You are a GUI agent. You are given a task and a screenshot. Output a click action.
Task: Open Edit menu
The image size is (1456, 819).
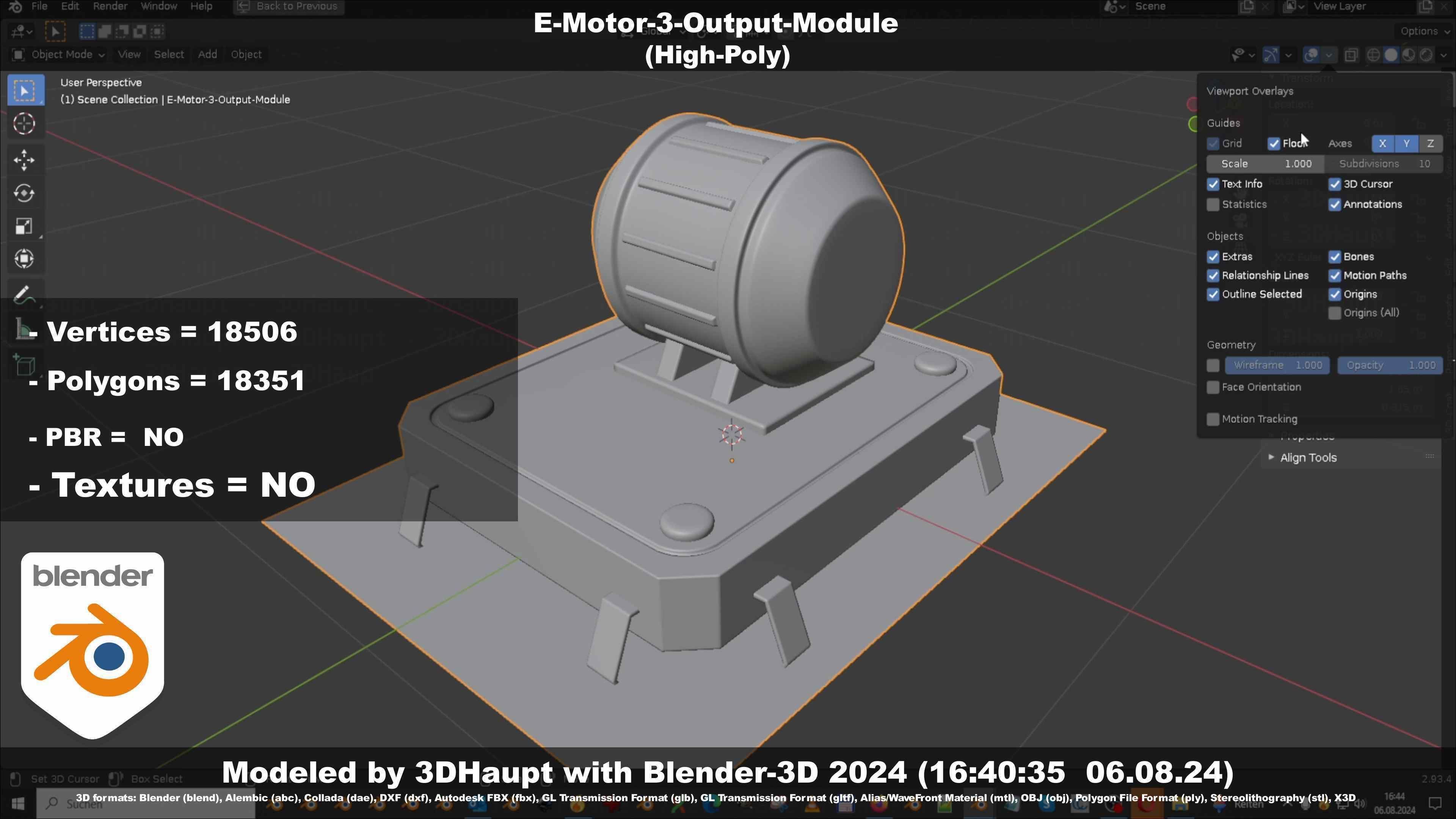(x=69, y=6)
